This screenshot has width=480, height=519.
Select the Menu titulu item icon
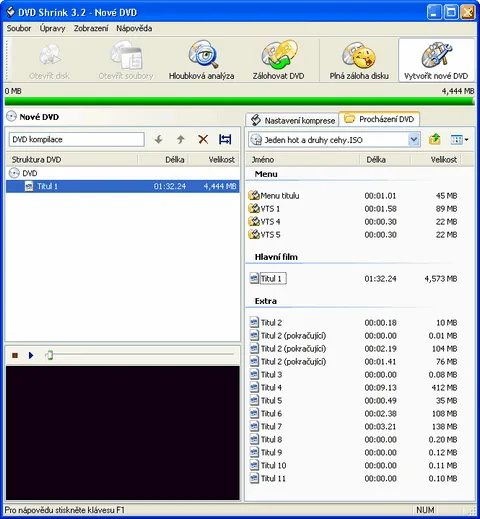pos(254,195)
